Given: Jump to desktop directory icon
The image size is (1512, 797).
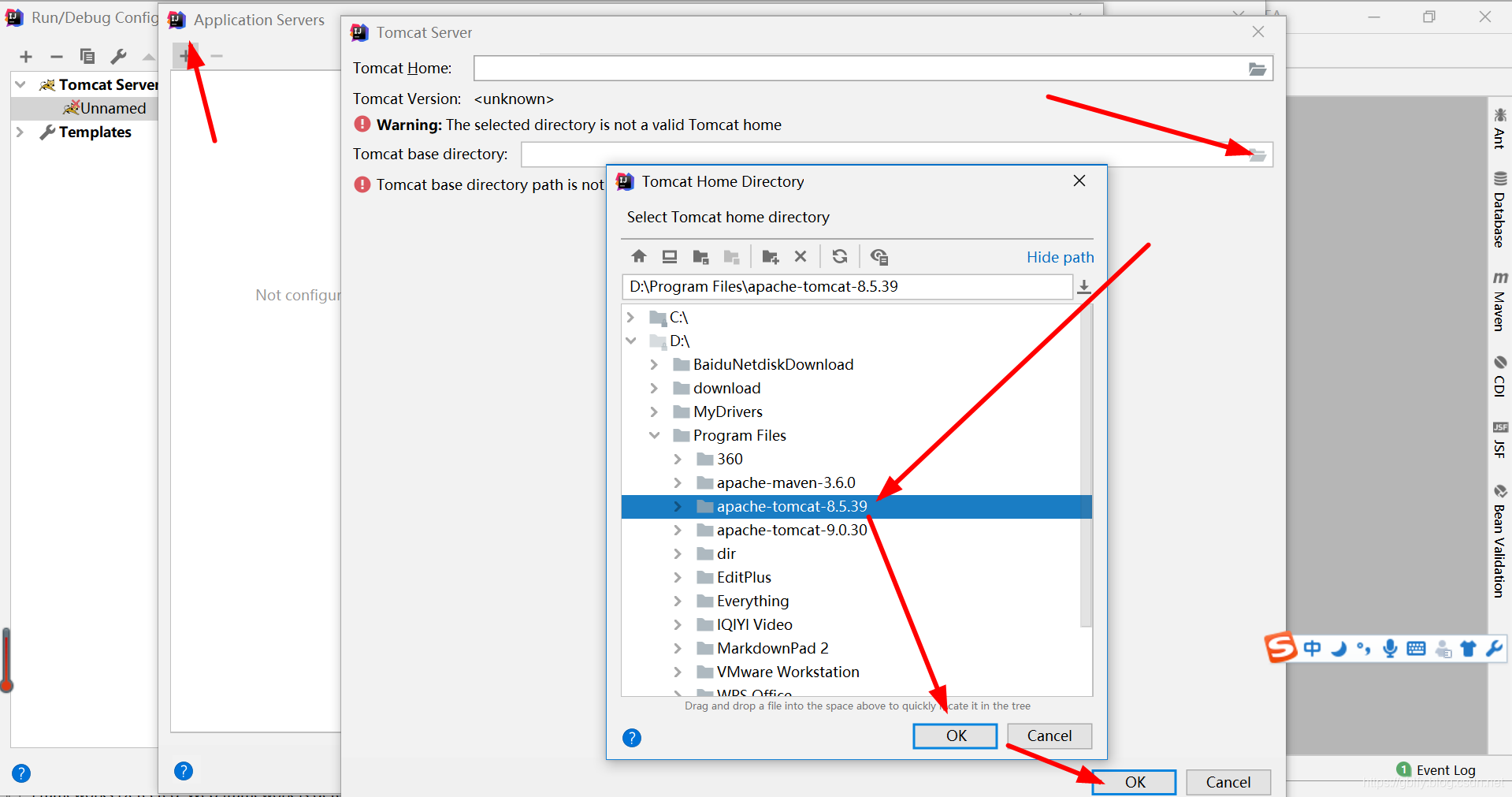Looking at the screenshot, I should click(670, 256).
